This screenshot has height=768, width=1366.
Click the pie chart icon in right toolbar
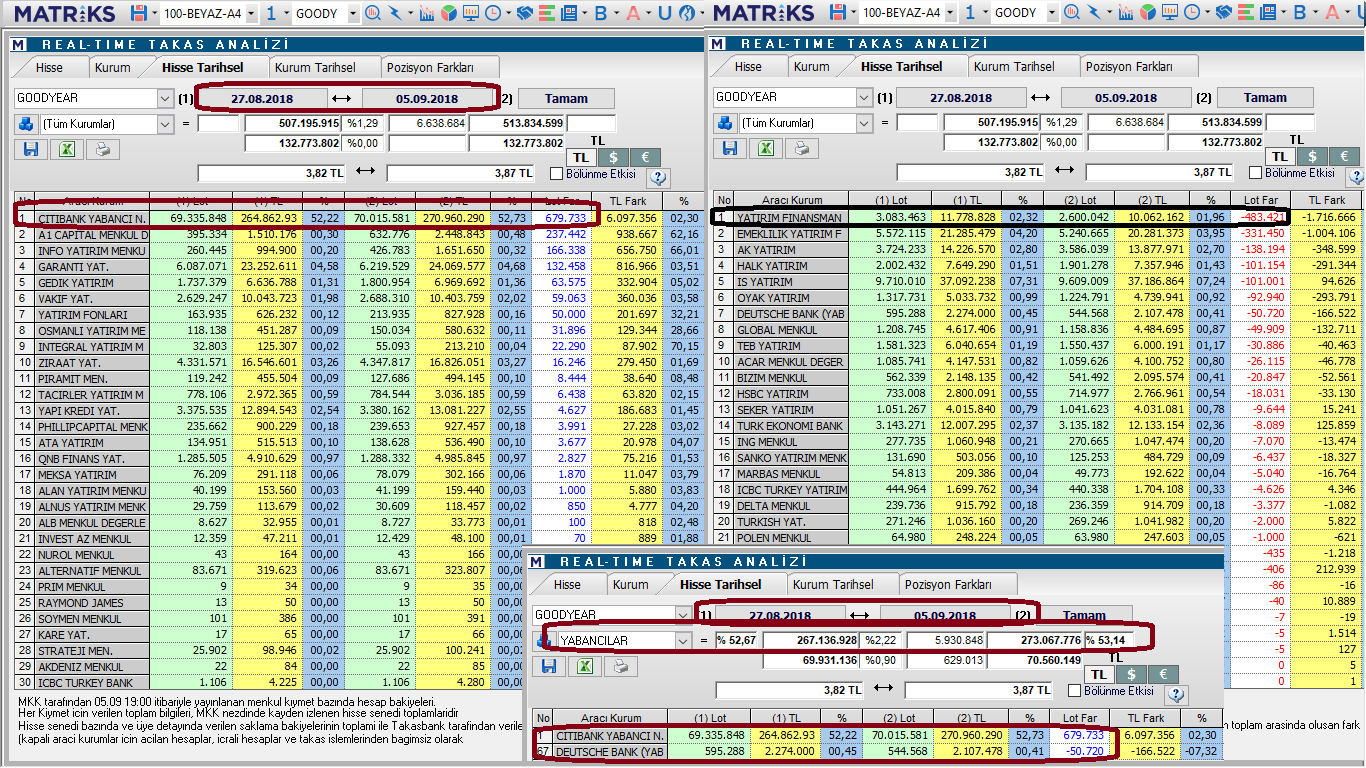(x=1149, y=13)
